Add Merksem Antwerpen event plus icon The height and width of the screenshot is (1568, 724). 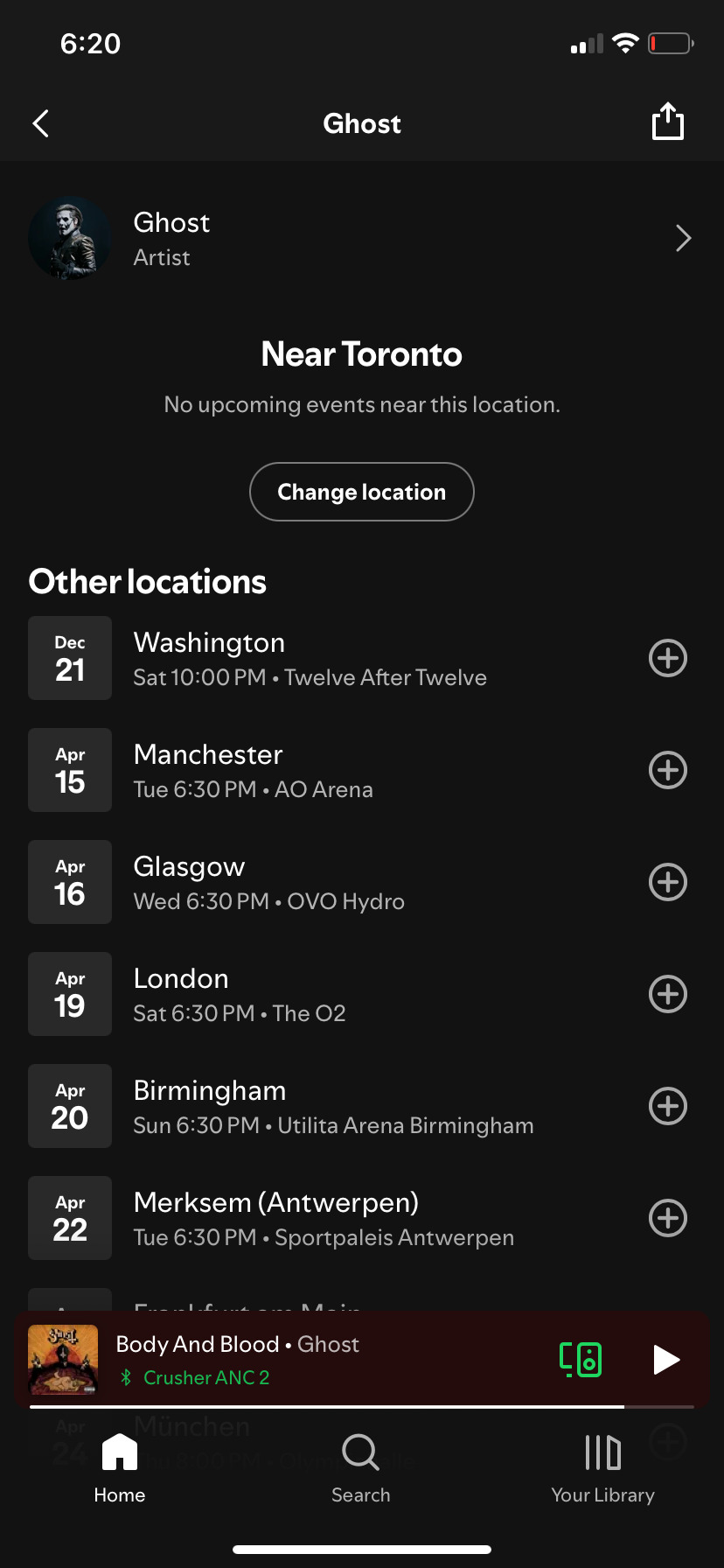pos(668,1218)
